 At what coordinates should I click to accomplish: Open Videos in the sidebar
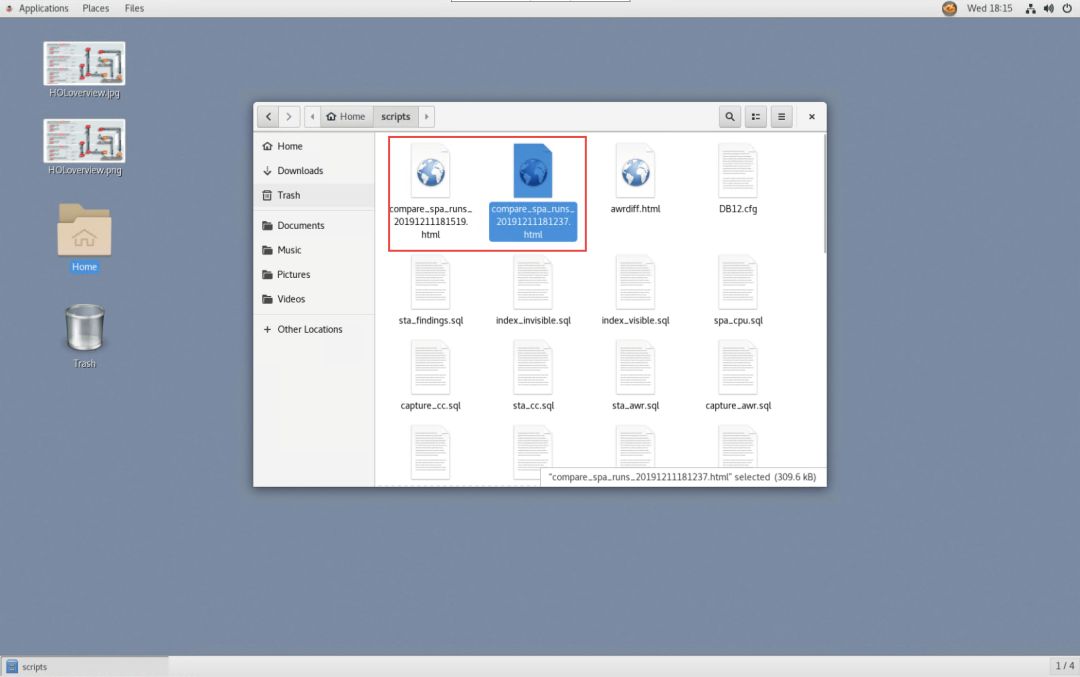[x=314, y=299]
